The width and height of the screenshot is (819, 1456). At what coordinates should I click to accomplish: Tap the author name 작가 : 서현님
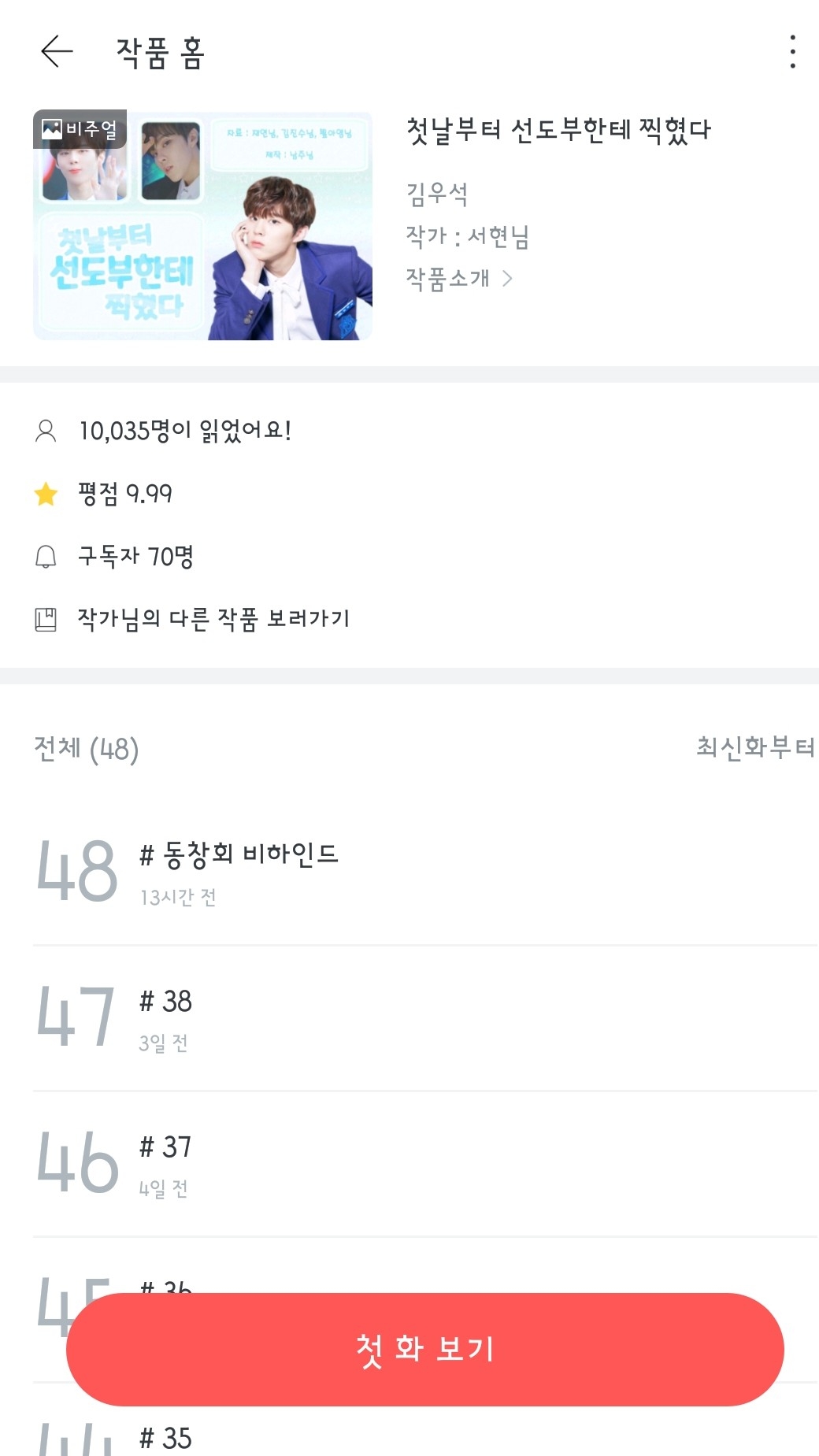(x=467, y=236)
